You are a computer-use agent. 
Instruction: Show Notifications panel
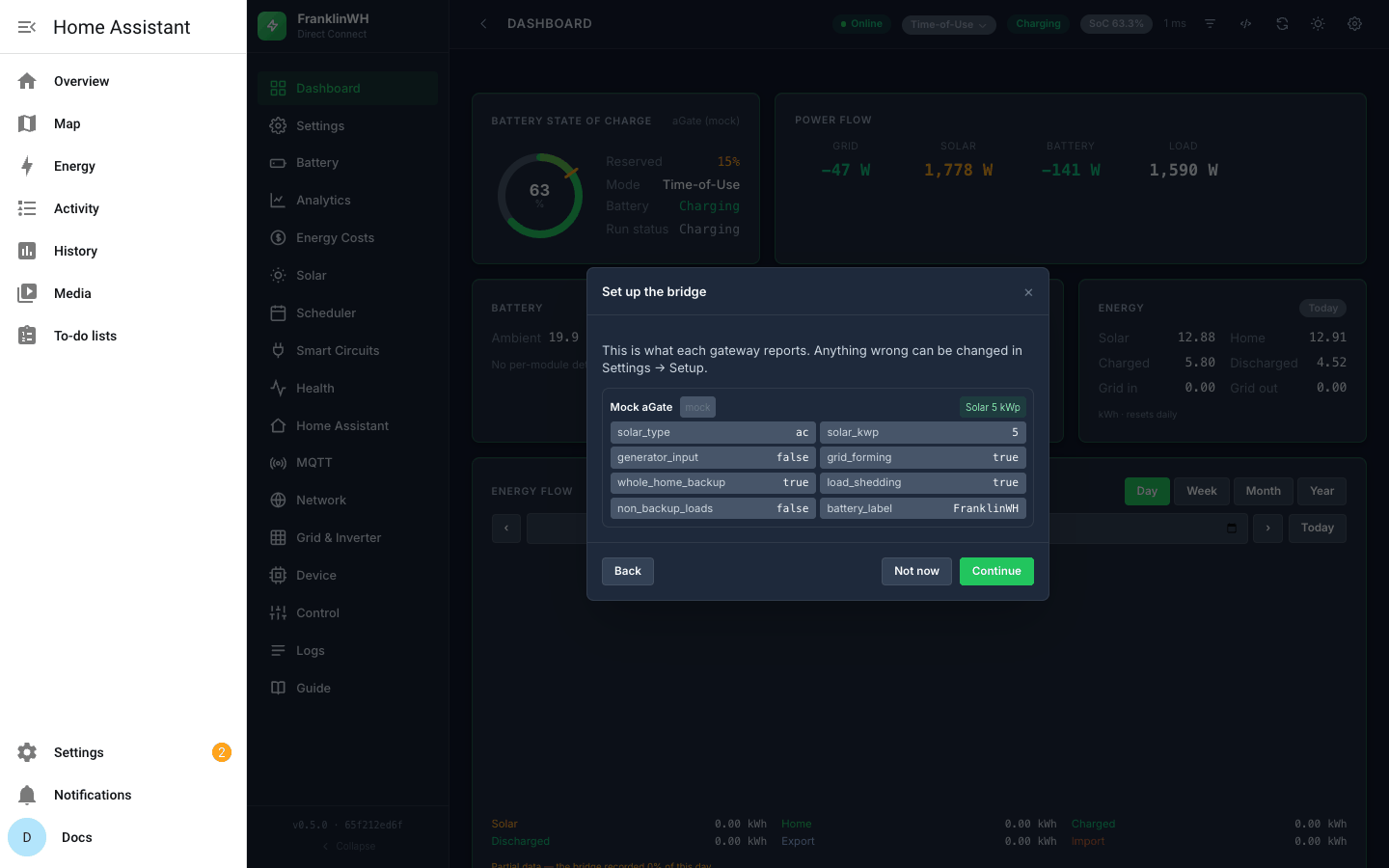click(123, 795)
